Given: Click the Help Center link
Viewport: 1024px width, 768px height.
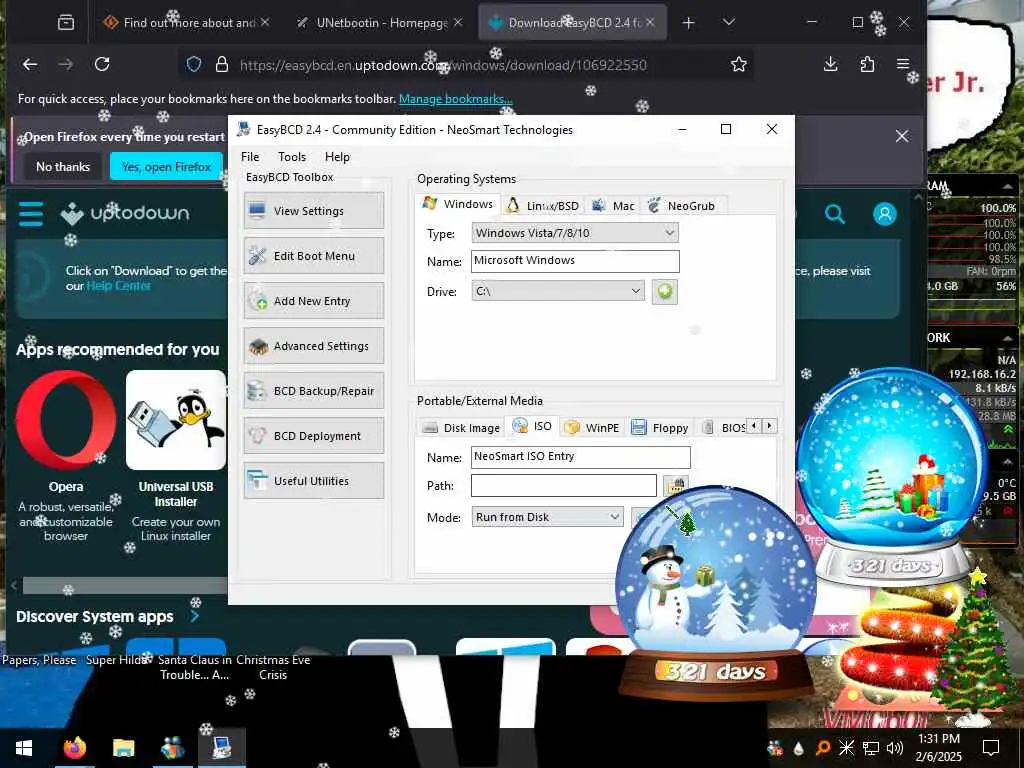Looking at the screenshot, I should pos(118,286).
